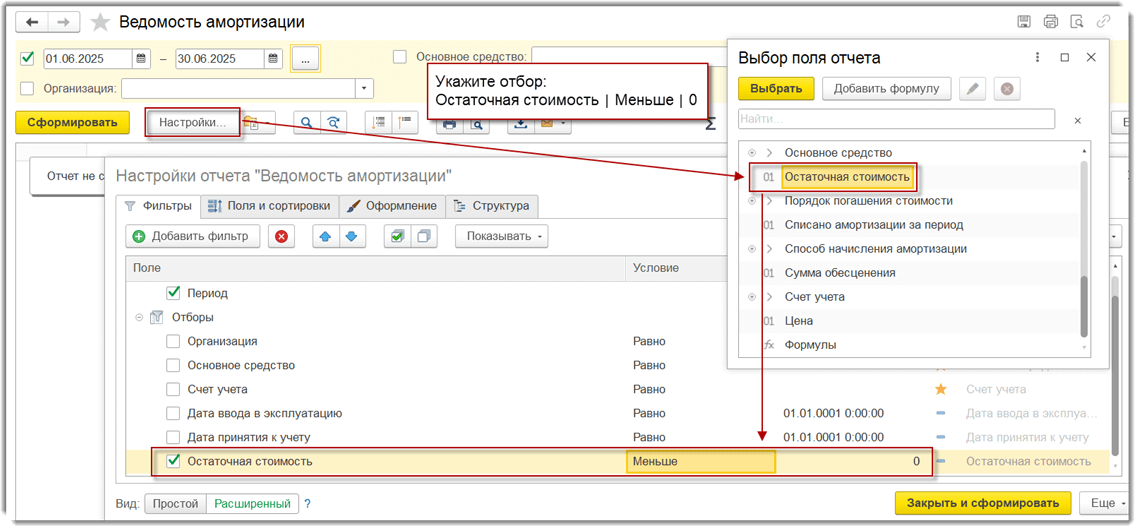Toggle the Период checkbox in filters list
The width and height of the screenshot is (1135, 527).
click(173, 292)
